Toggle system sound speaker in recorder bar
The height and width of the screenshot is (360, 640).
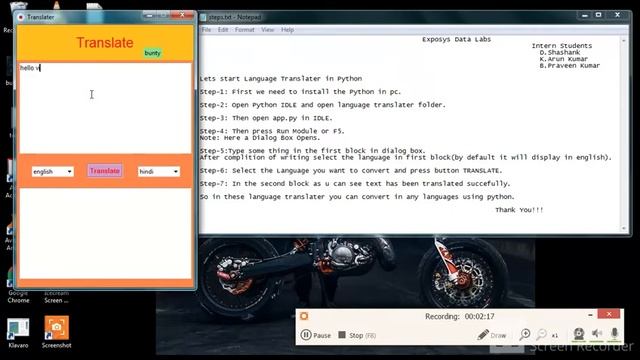coord(596,334)
